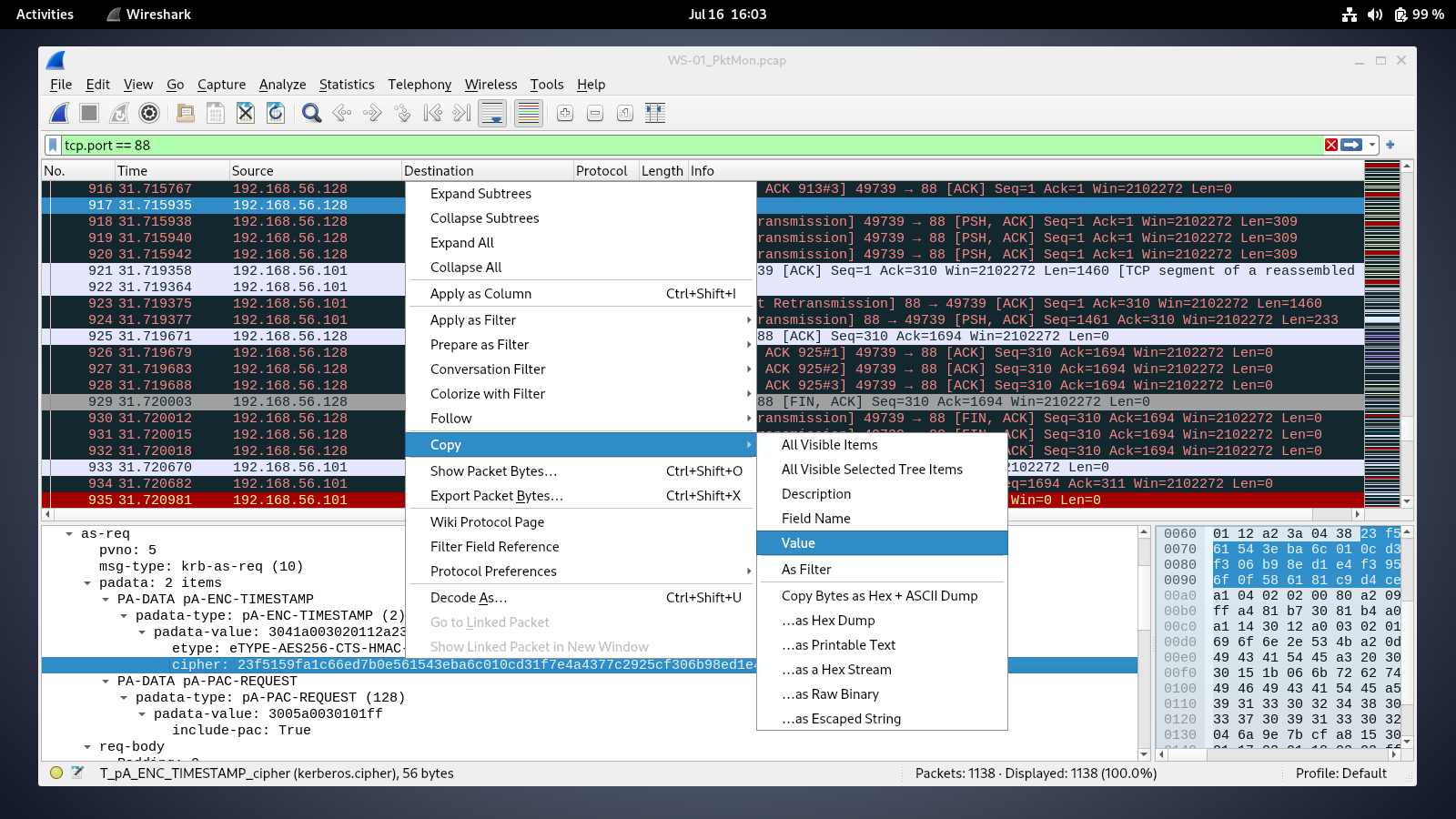Screen dimensions: 1456x819
Task: Click the shark fin start capture icon
Action: [59, 113]
